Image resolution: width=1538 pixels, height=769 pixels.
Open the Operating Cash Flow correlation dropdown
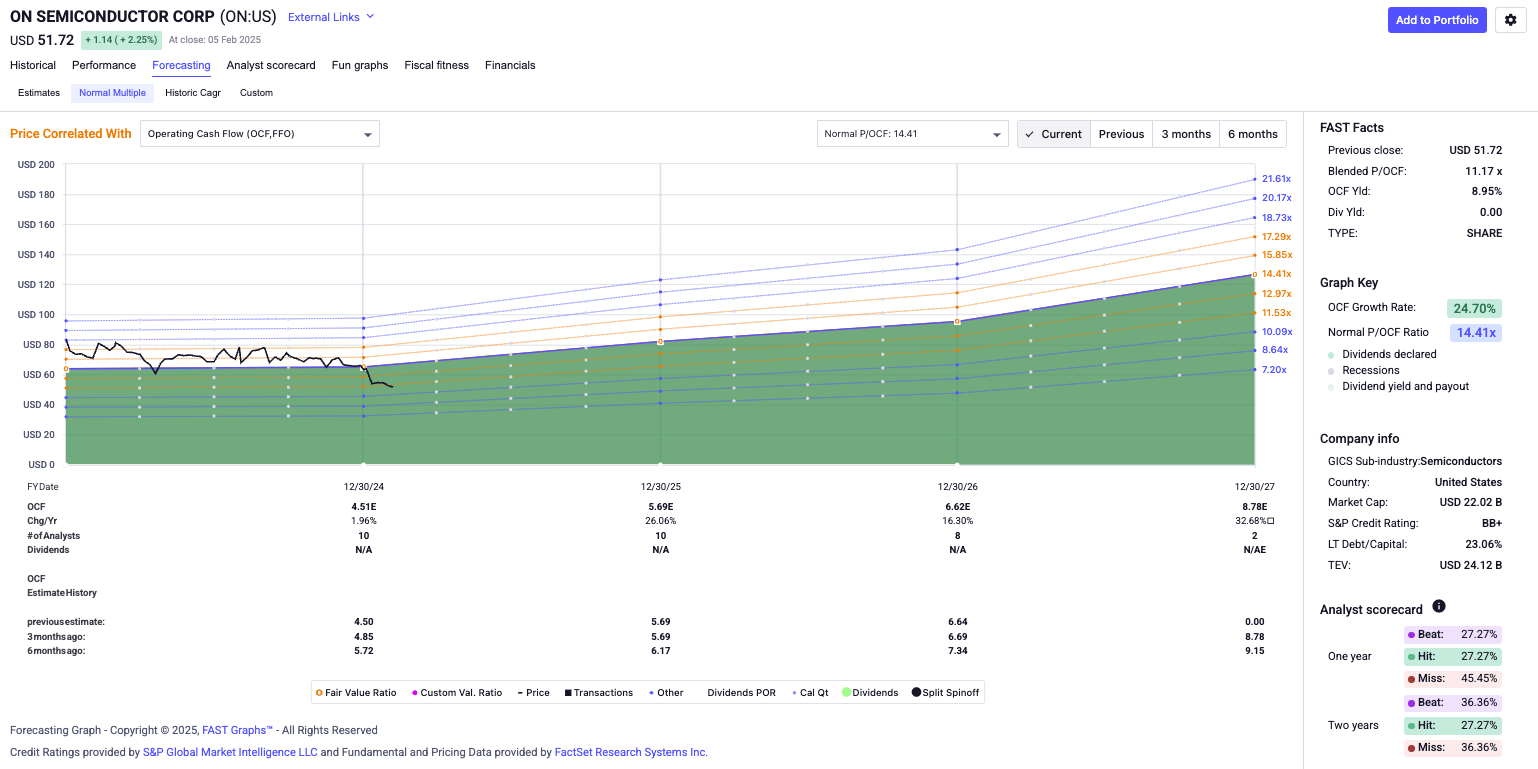[x=259, y=134]
